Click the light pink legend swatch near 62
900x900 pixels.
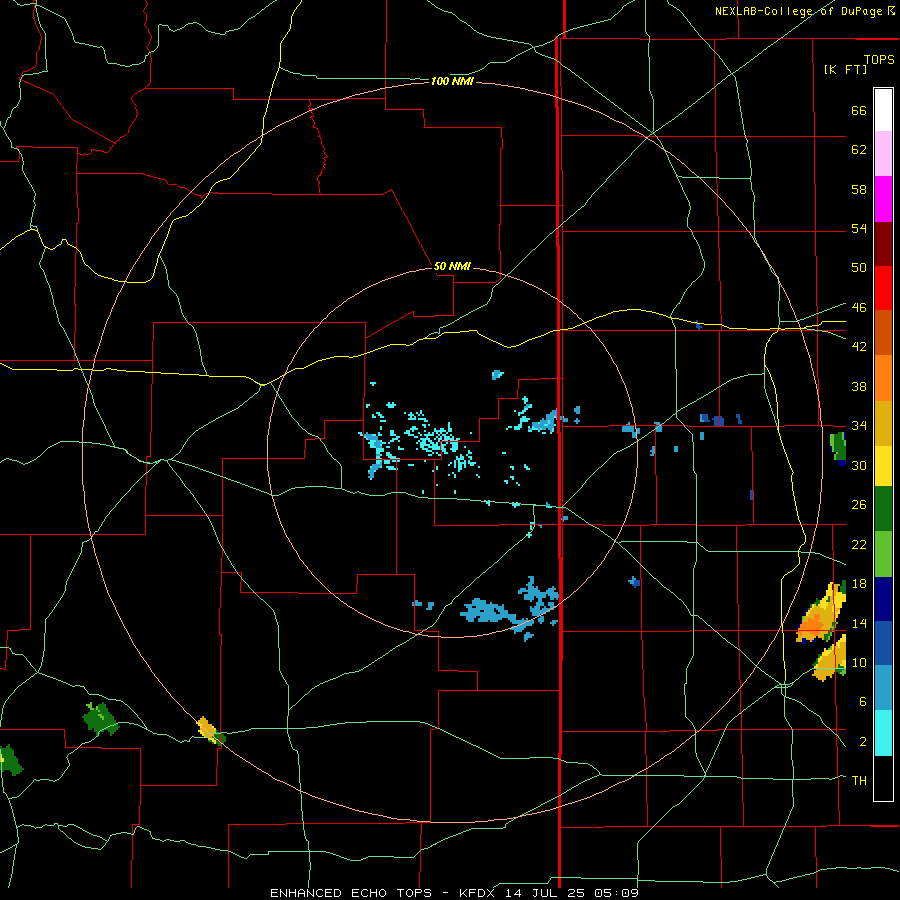pyautogui.click(x=883, y=154)
